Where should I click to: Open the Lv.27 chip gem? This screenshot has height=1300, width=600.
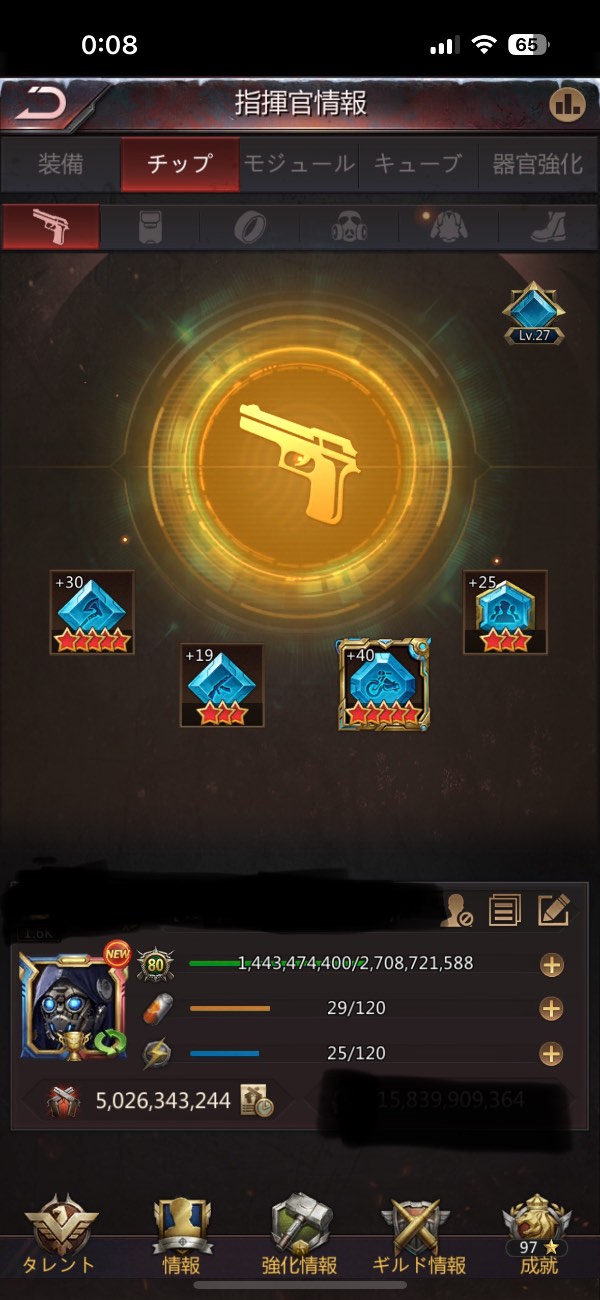[x=534, y=313]
